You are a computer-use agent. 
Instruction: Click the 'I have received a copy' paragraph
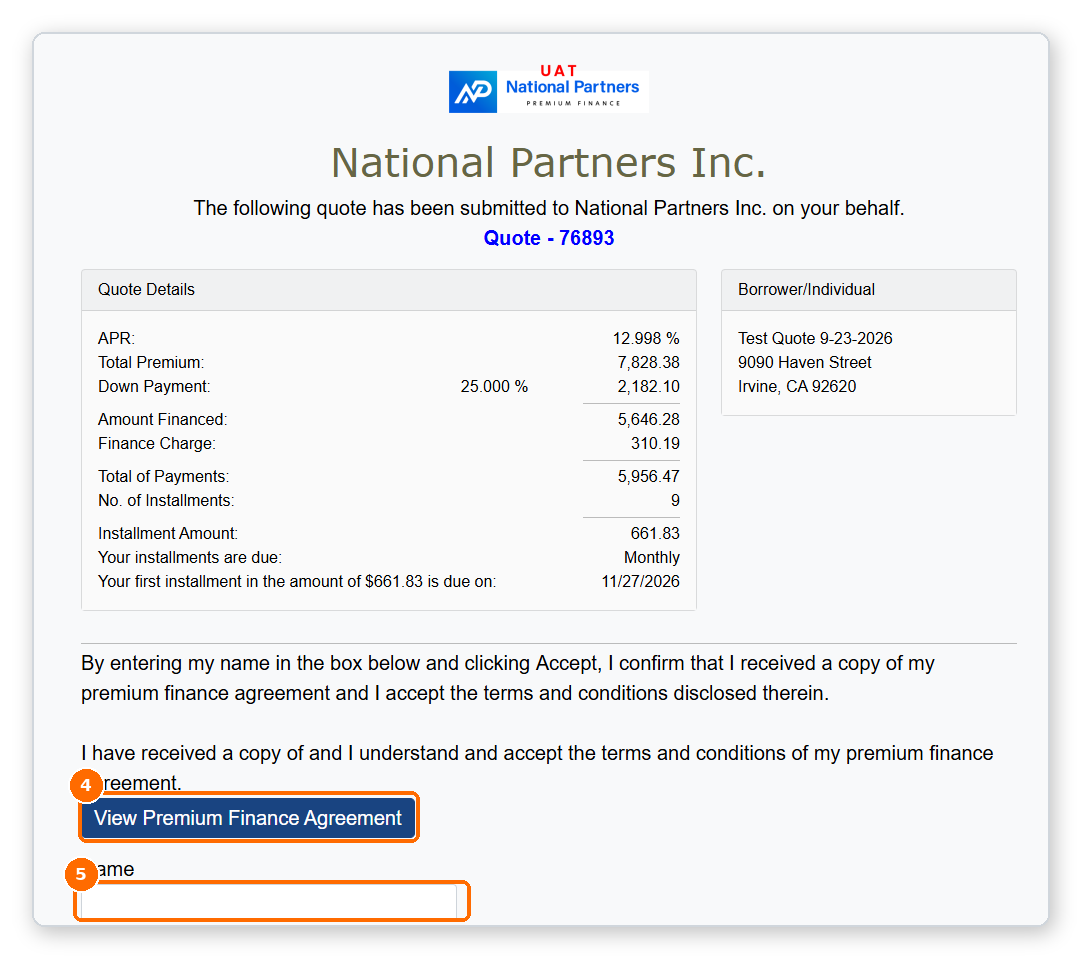(x=537, y=768)
